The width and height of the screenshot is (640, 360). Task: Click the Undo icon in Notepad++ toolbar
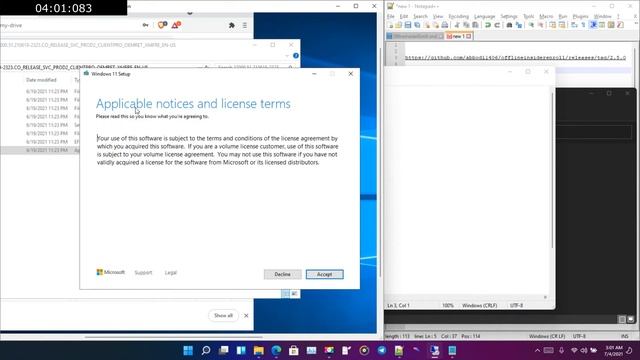pos(488,25)
